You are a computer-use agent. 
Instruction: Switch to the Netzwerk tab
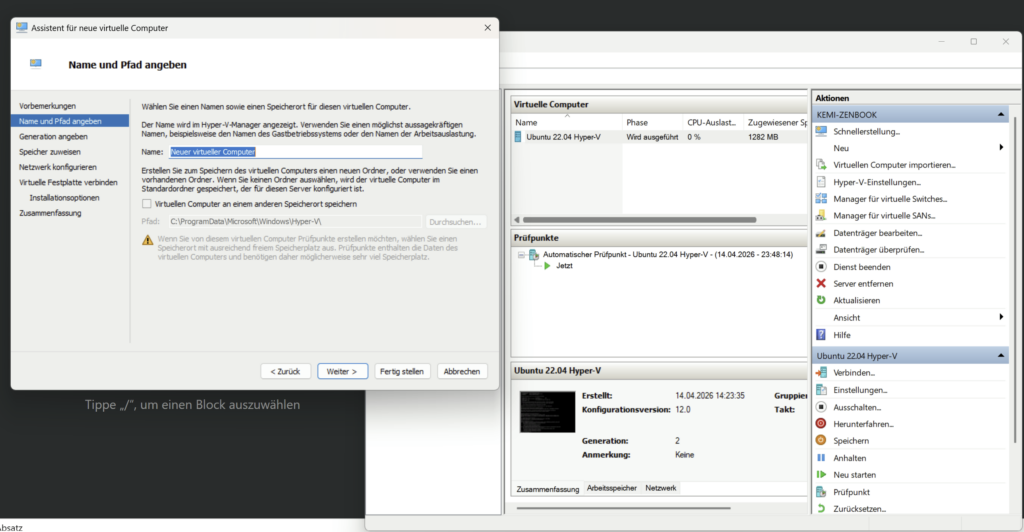tap(660, 488)
